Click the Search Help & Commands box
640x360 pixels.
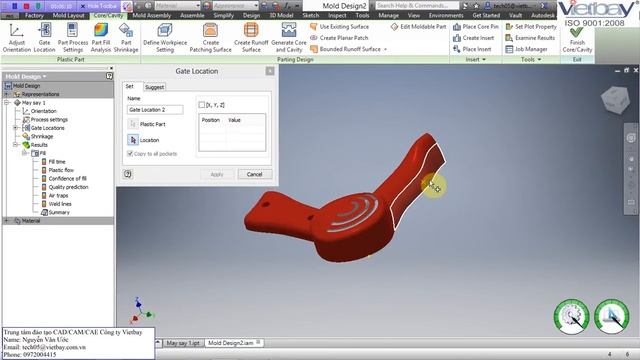pos(416,6)
